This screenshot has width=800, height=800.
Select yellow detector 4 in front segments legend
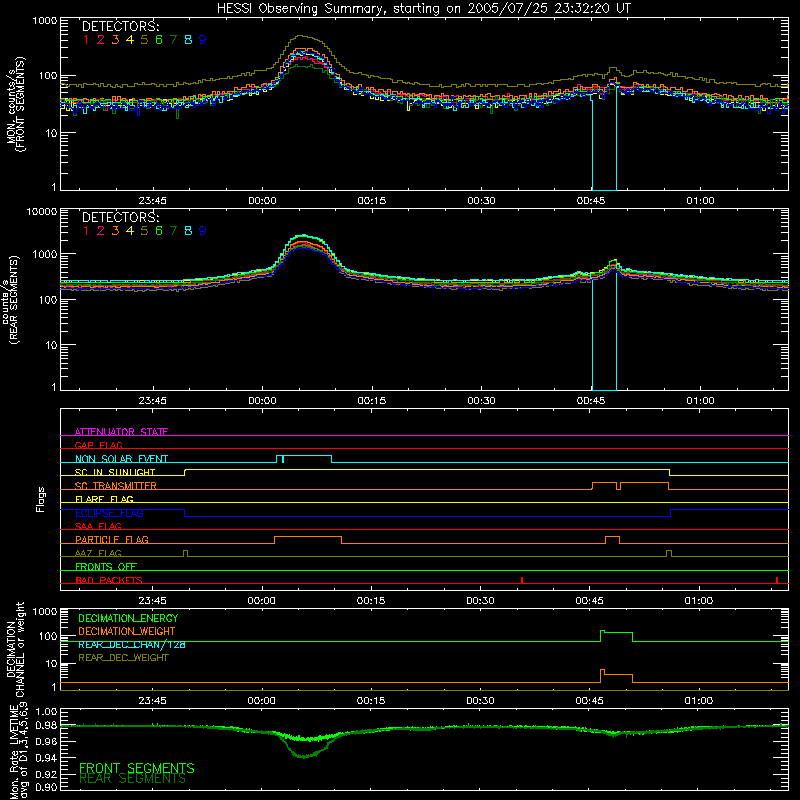[130, 40]
